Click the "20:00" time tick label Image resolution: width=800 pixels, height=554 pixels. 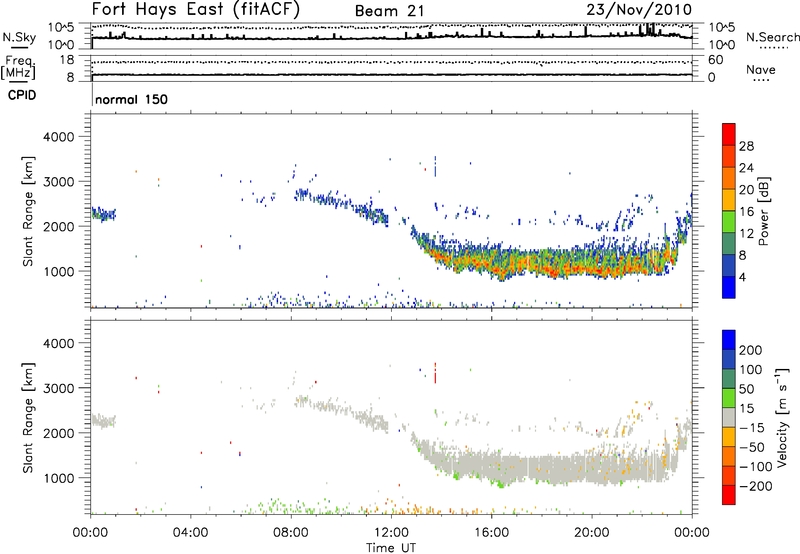[x=592, y=533]
